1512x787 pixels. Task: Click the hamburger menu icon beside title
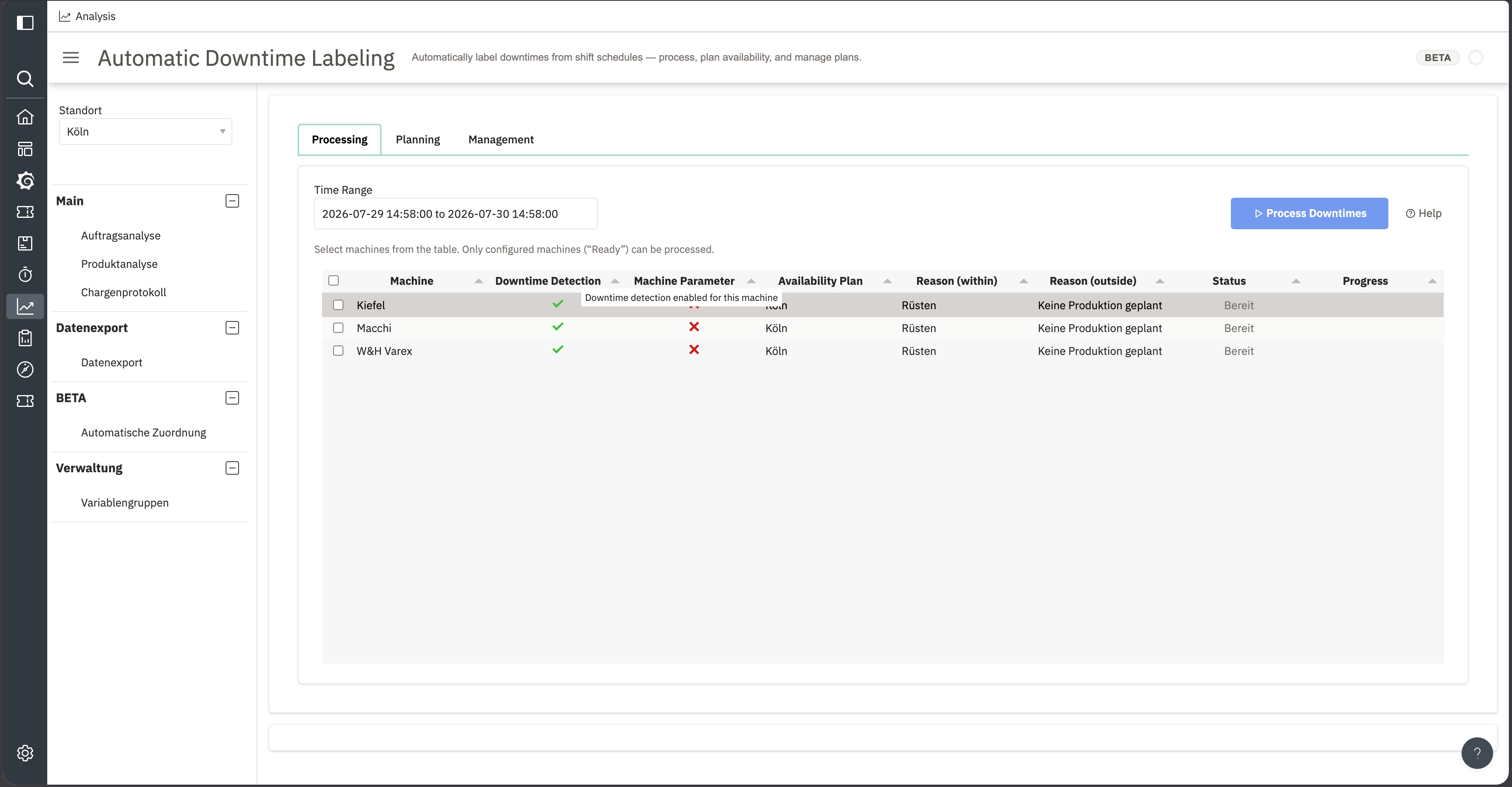[x=71, y=58]
